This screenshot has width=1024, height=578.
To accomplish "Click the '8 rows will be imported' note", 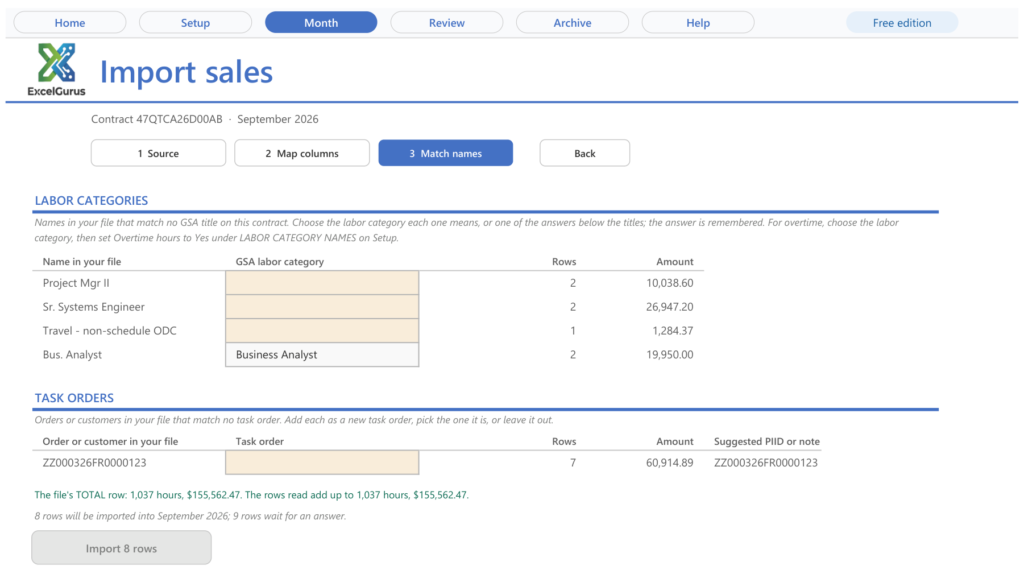I will 190,516.
